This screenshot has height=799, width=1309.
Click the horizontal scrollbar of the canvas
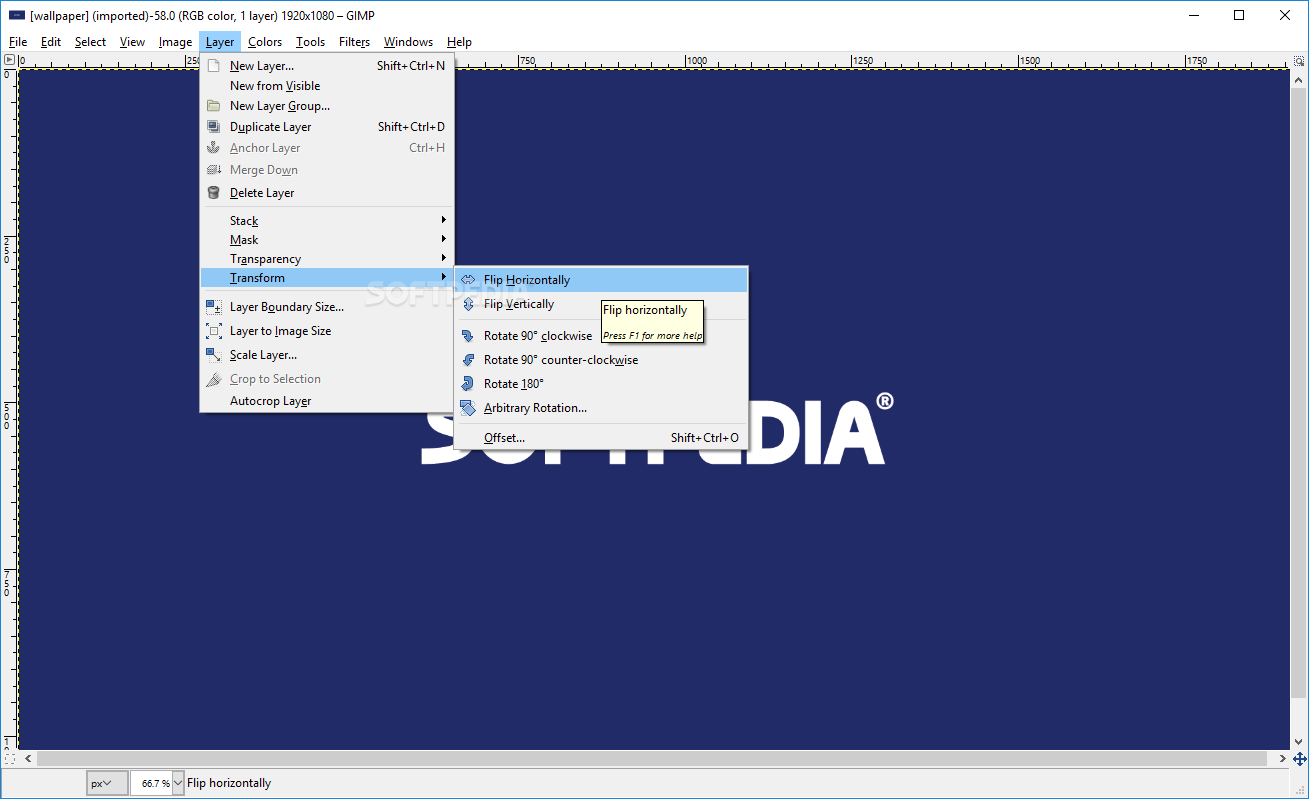[654, 759]
